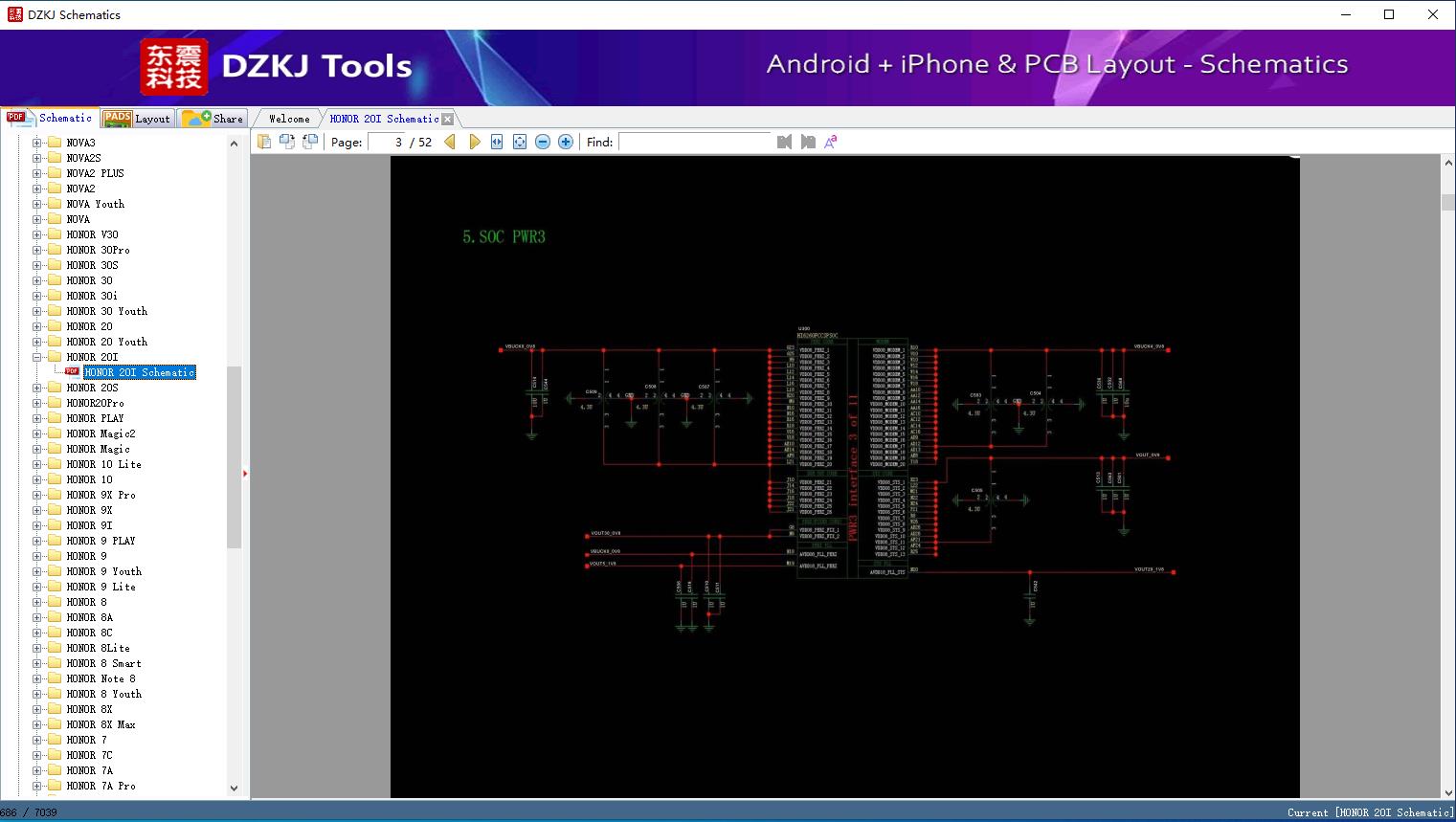The image size is (1456, 822).
Task: Expand the HONOR Magic2 folder
Action: coord(37,433)
